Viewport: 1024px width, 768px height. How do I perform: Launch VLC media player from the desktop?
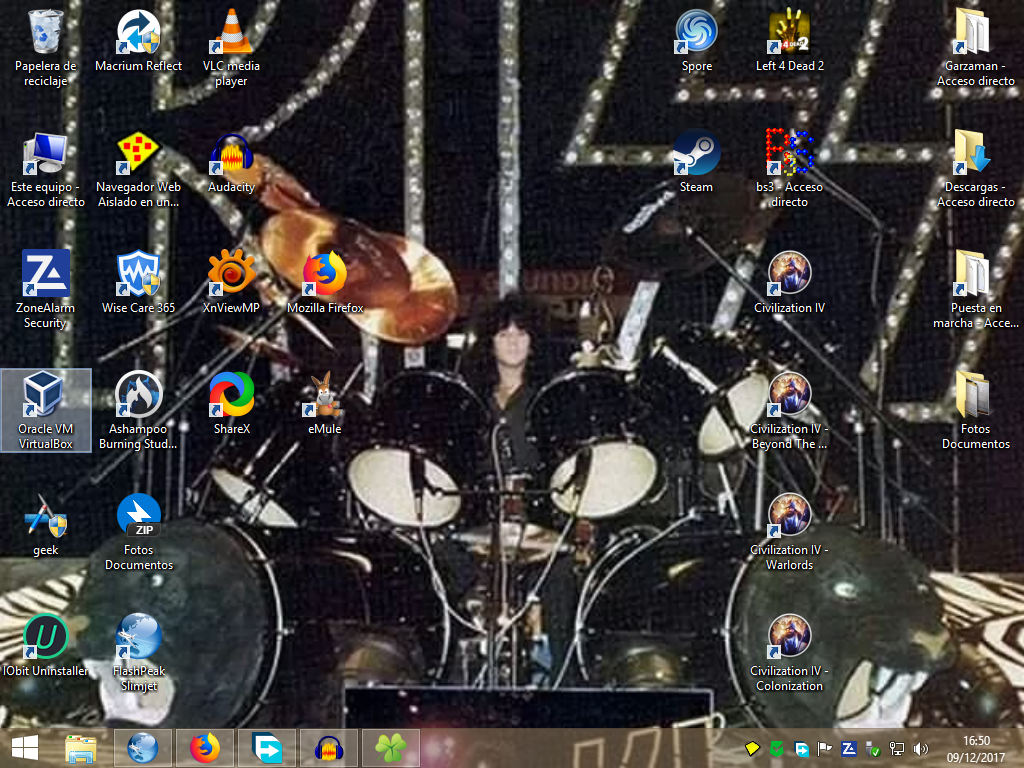pyautogui.click(x=231, y=47)
